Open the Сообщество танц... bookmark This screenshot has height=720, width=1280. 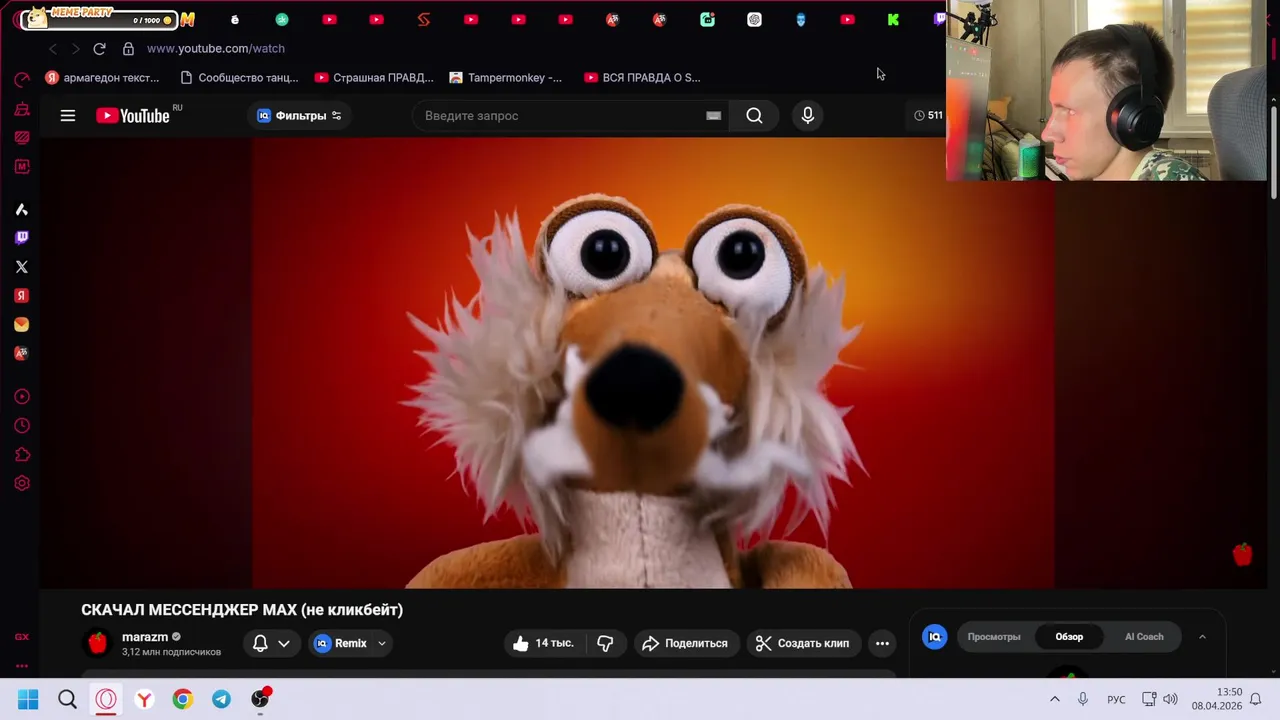[239, 77]
